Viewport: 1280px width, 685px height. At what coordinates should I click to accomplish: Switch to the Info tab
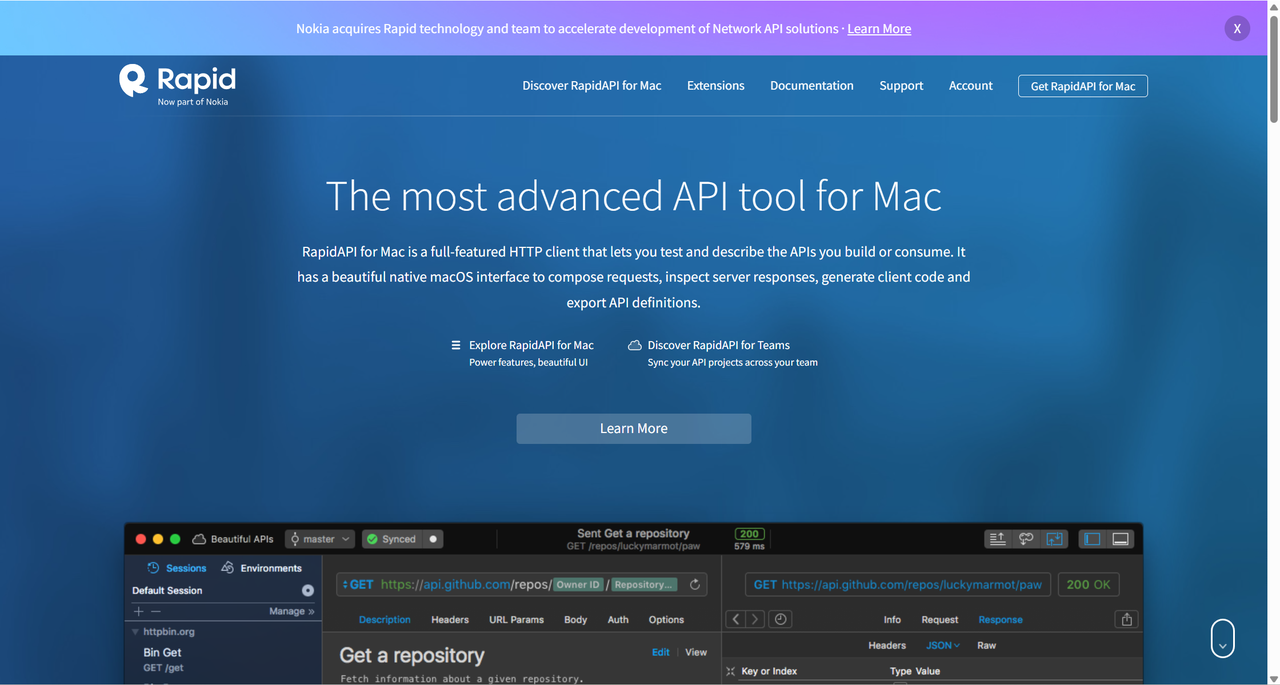tap(892, 620)
